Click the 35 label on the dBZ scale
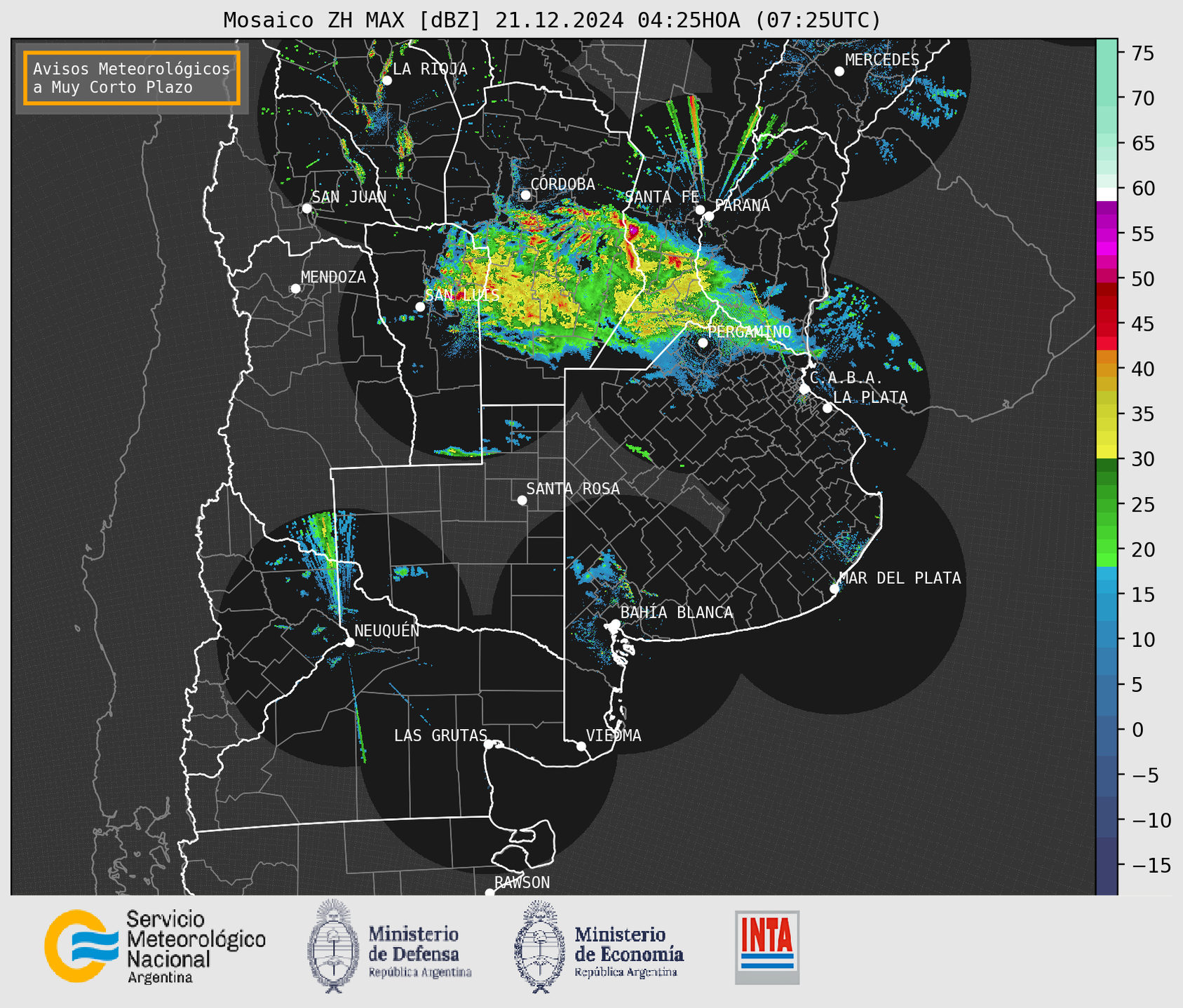This screenshot has width=1183, height=1008. pyautogui.click(x=1142, y=414)
